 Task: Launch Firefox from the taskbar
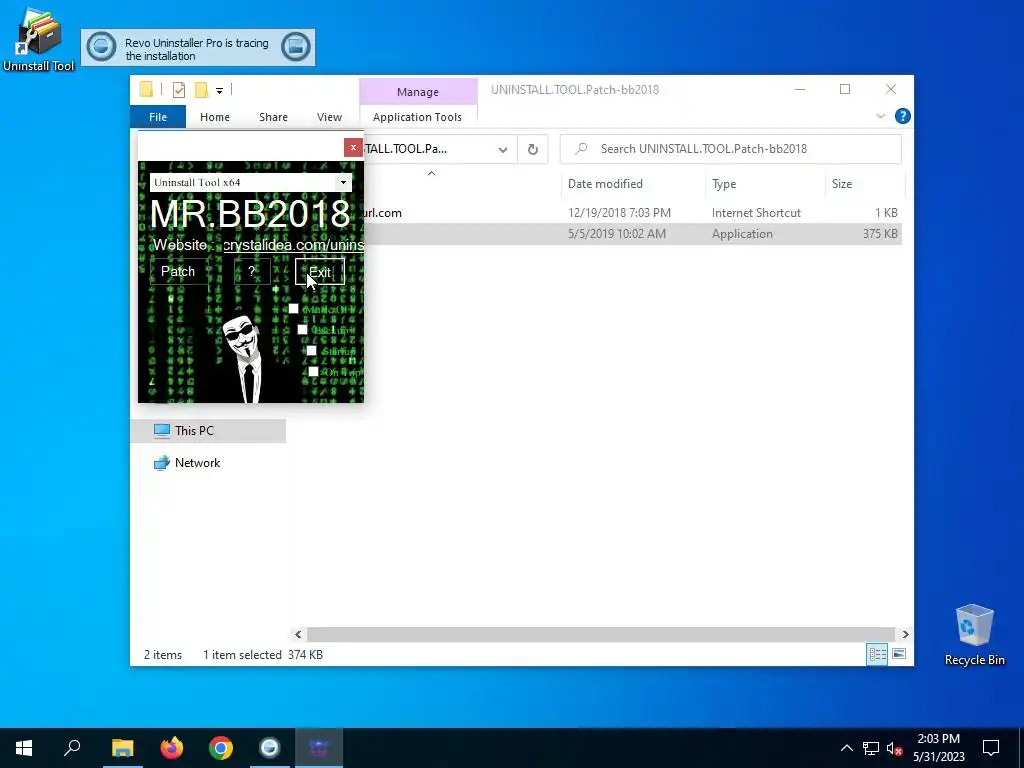(172, 748)
